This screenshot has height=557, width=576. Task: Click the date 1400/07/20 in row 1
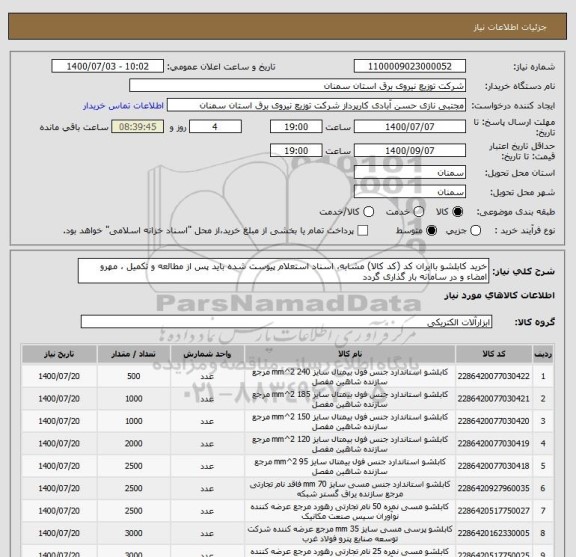tap(59, 377)
